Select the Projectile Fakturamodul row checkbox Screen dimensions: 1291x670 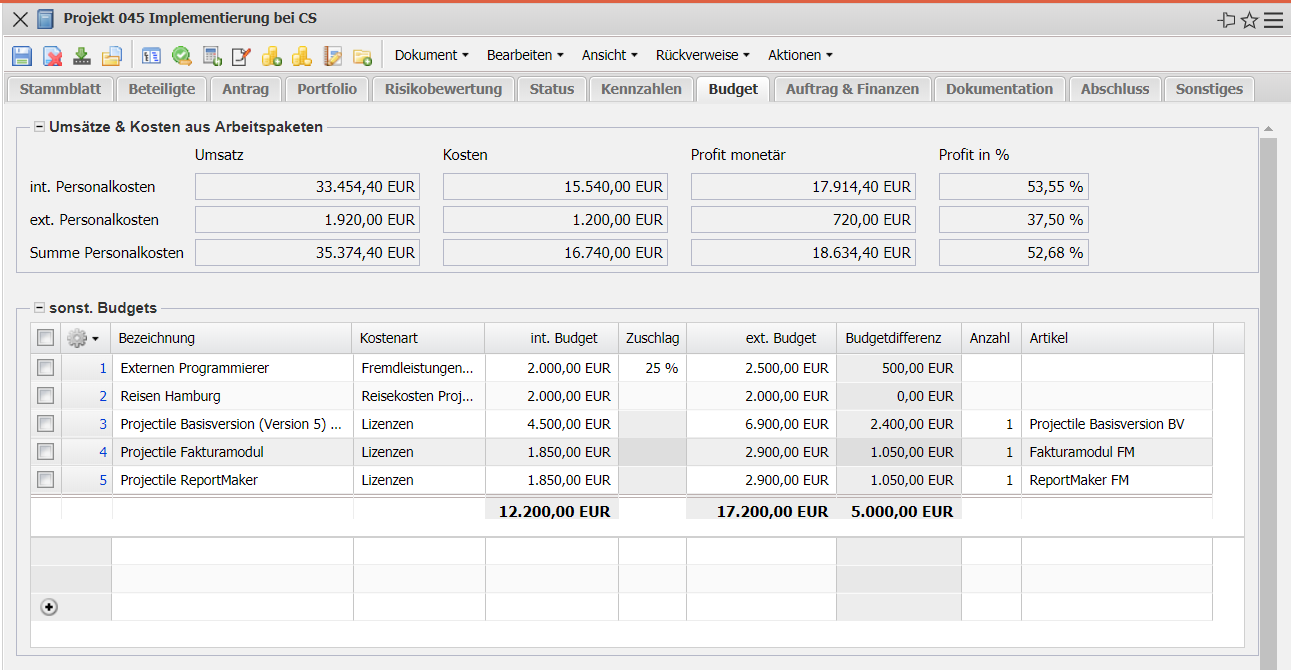point(45,452)
